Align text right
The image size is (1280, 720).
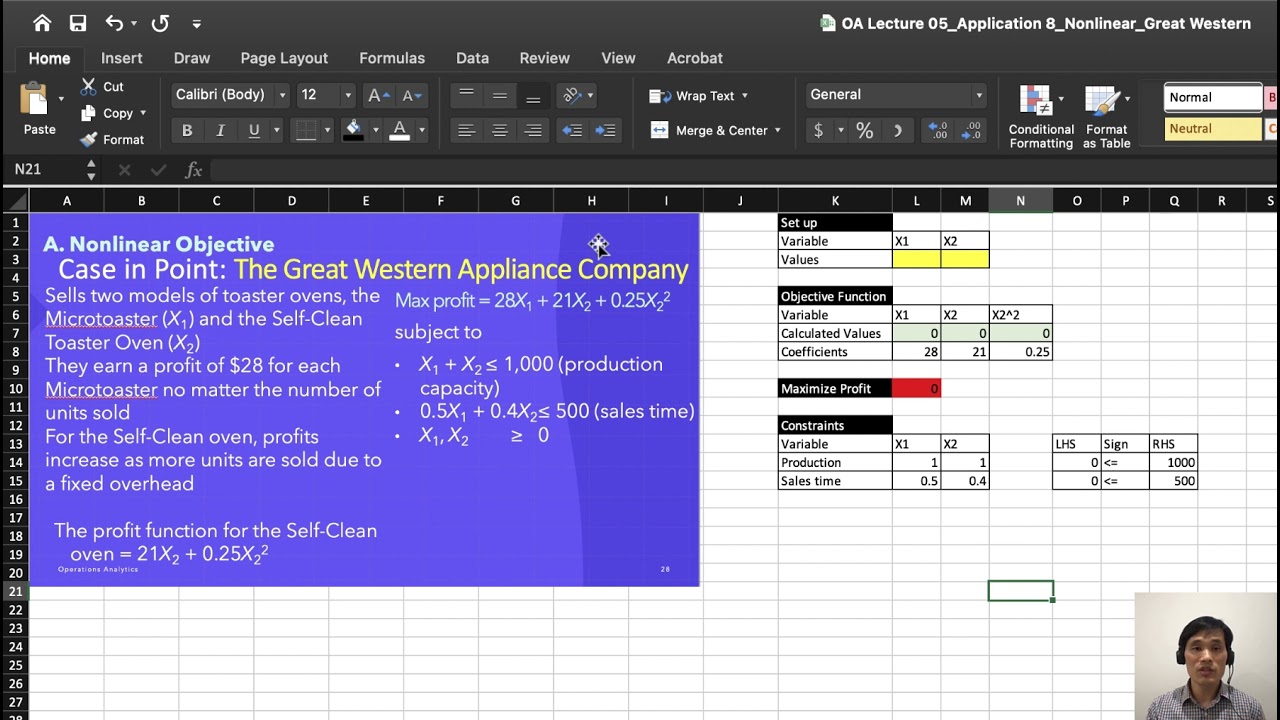pyautogui.click(x=533, y=131)
